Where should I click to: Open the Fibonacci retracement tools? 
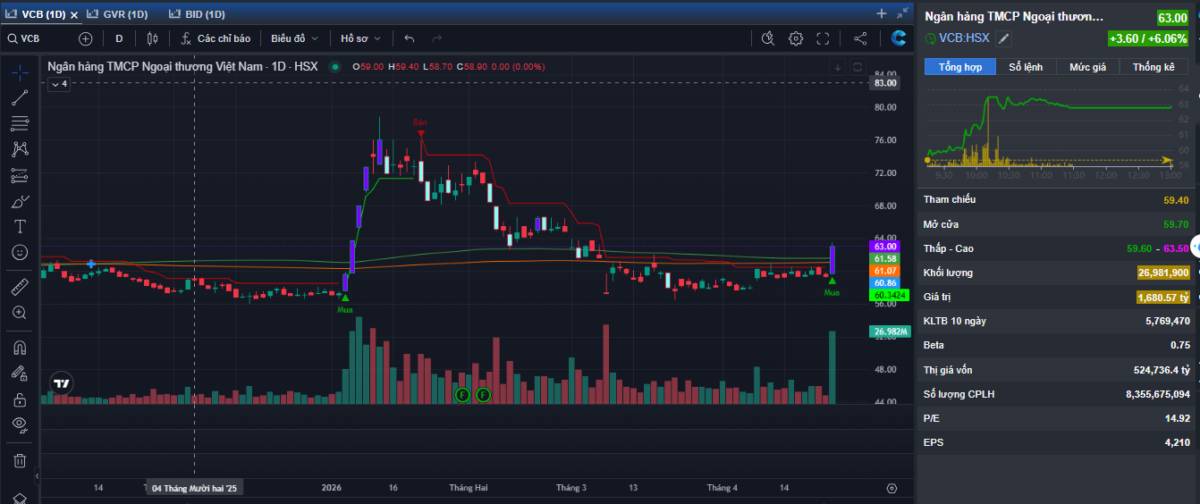point(19,124)
